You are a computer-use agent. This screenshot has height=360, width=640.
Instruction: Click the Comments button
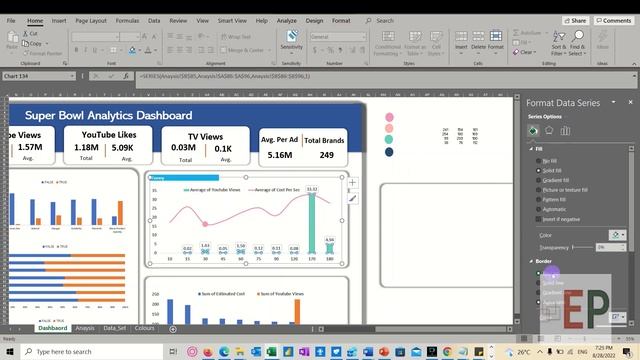(x=613, y=20)
